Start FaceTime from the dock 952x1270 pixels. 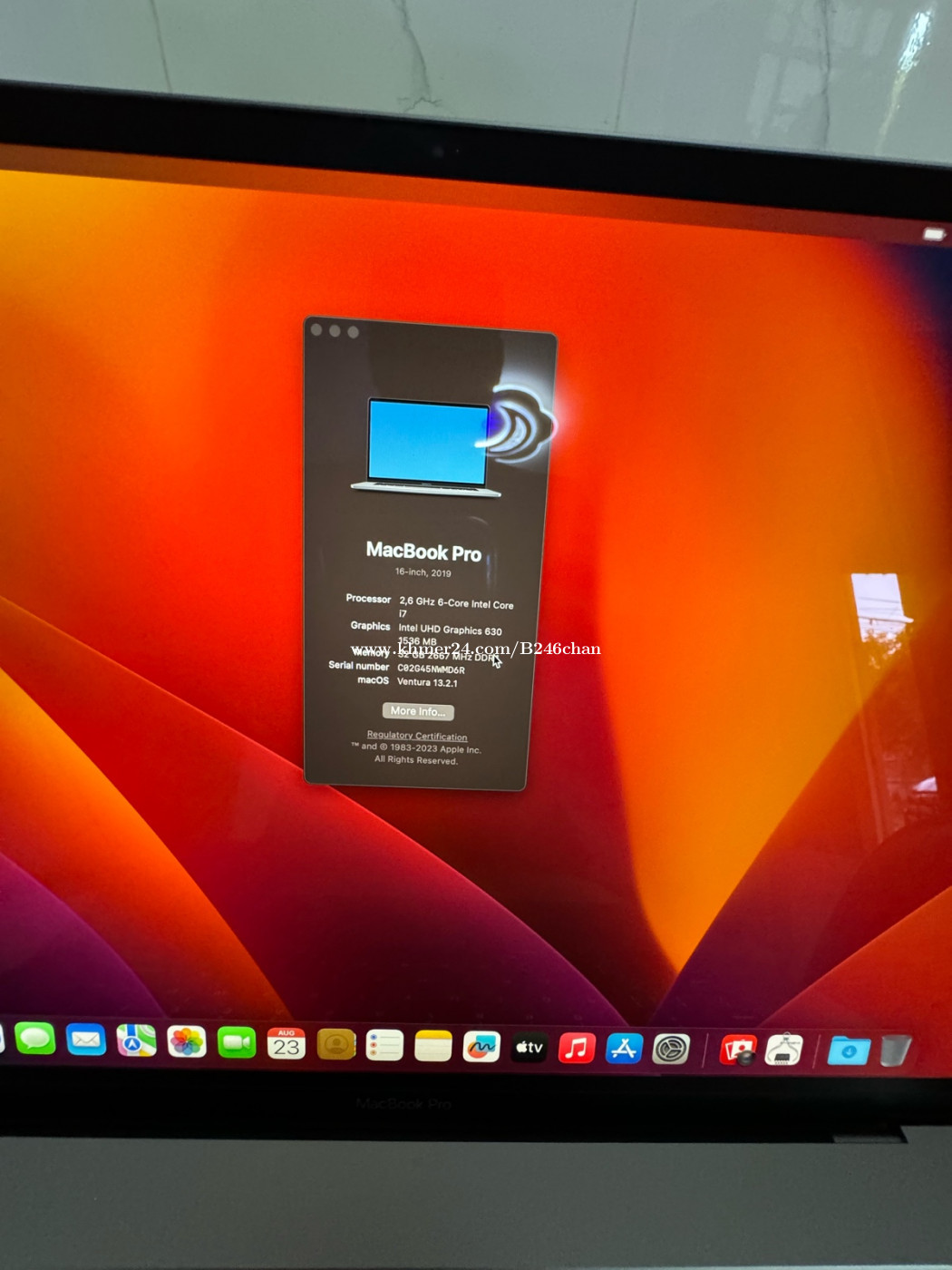237,1043
